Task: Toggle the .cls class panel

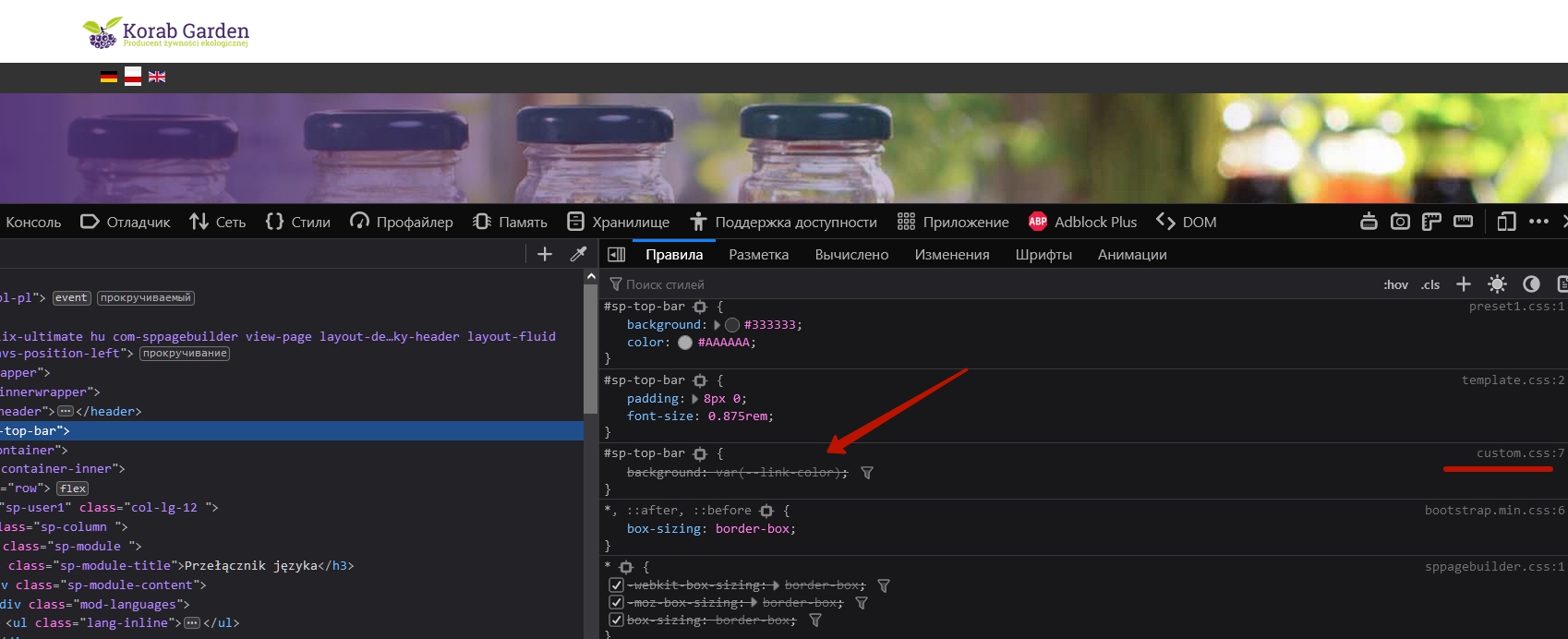Action: click(1430, 284)
